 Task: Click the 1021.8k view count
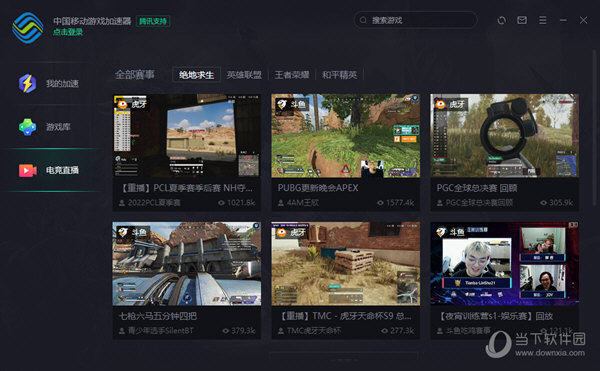(x=241, y=203)
